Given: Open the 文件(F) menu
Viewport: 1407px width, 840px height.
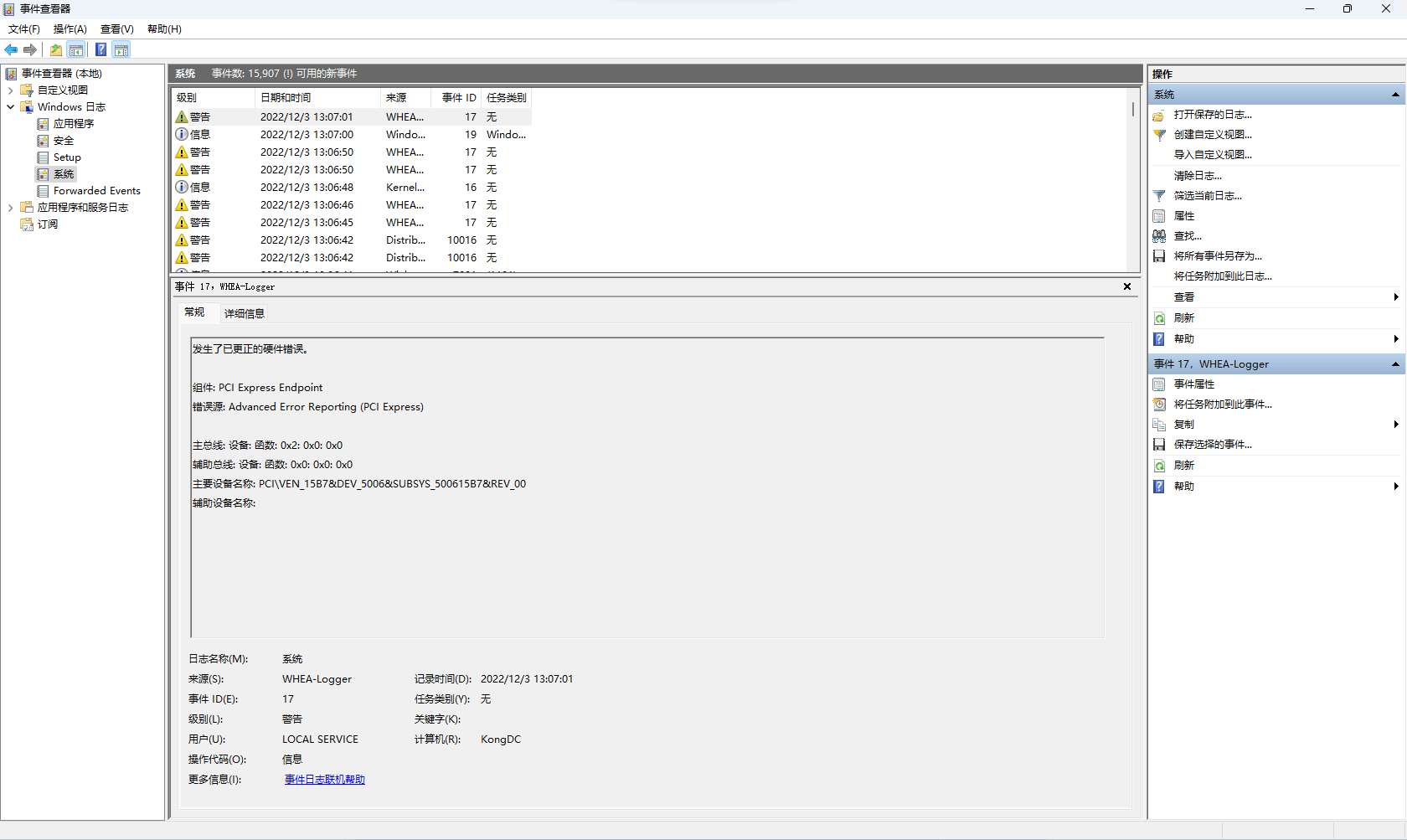Looking at the screenshot, I should click(x=24, y=29).
